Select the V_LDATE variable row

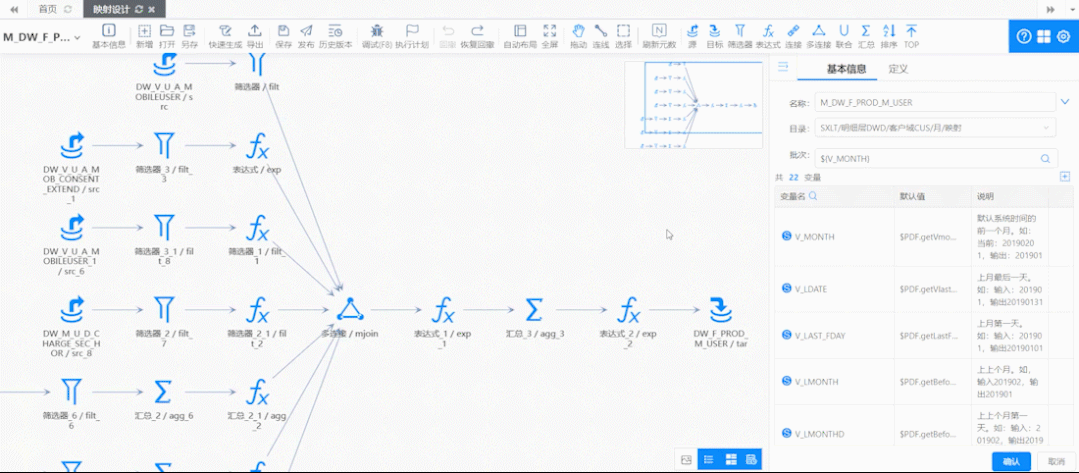pyautogui.click(x=922, y=288)
